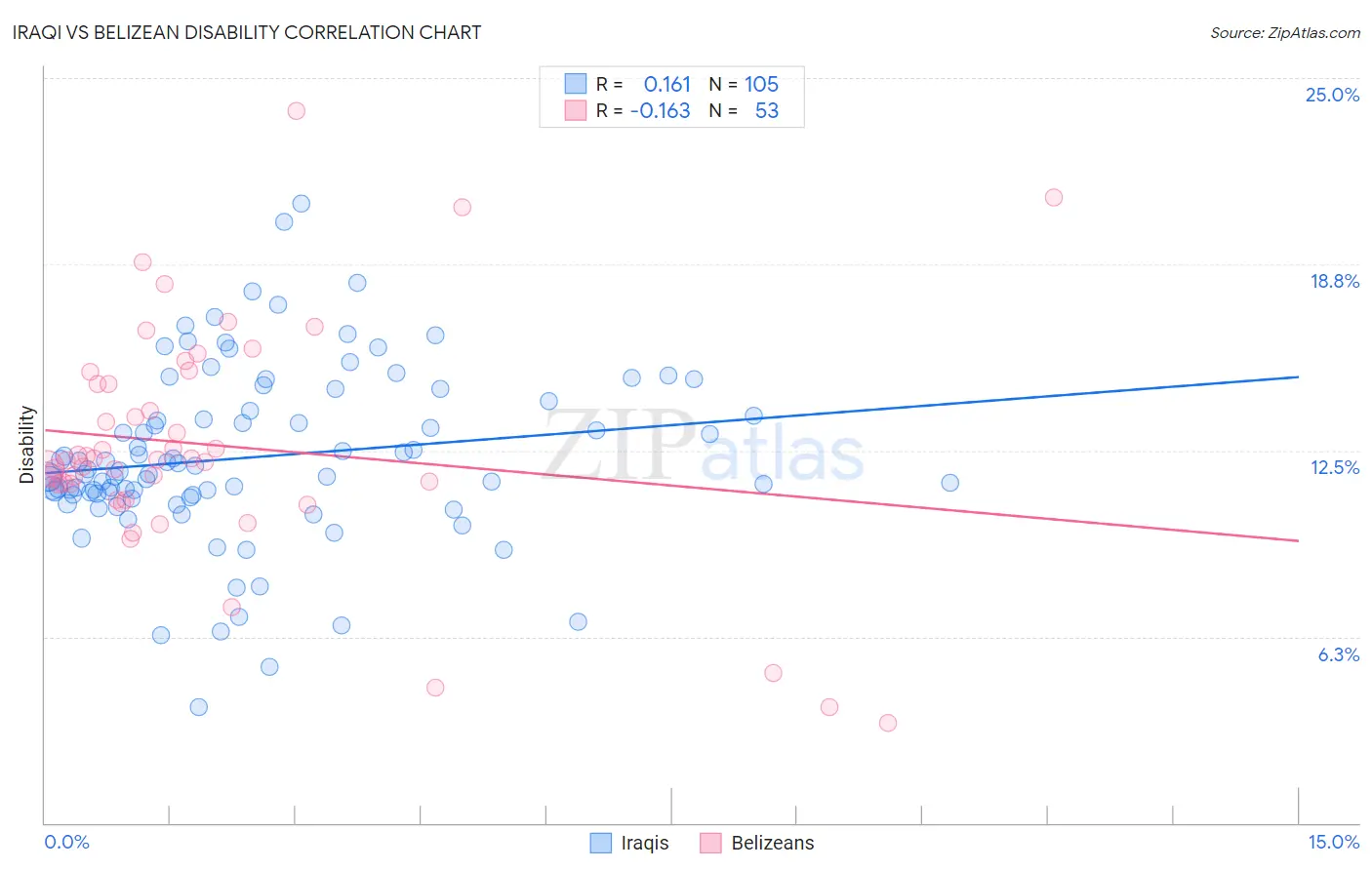Click the 25.0% y-axis label
The height and width of the screenshot is (870, 1372).
(1332, 95)
